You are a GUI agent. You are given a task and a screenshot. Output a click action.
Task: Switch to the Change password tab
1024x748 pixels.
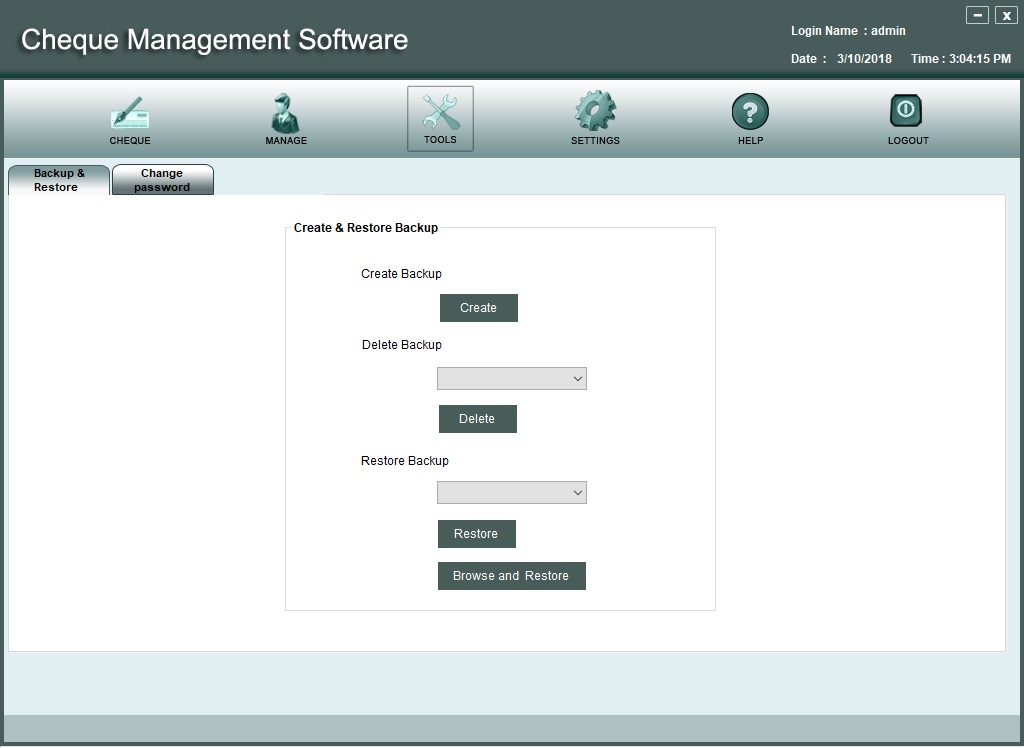(162, 180)
